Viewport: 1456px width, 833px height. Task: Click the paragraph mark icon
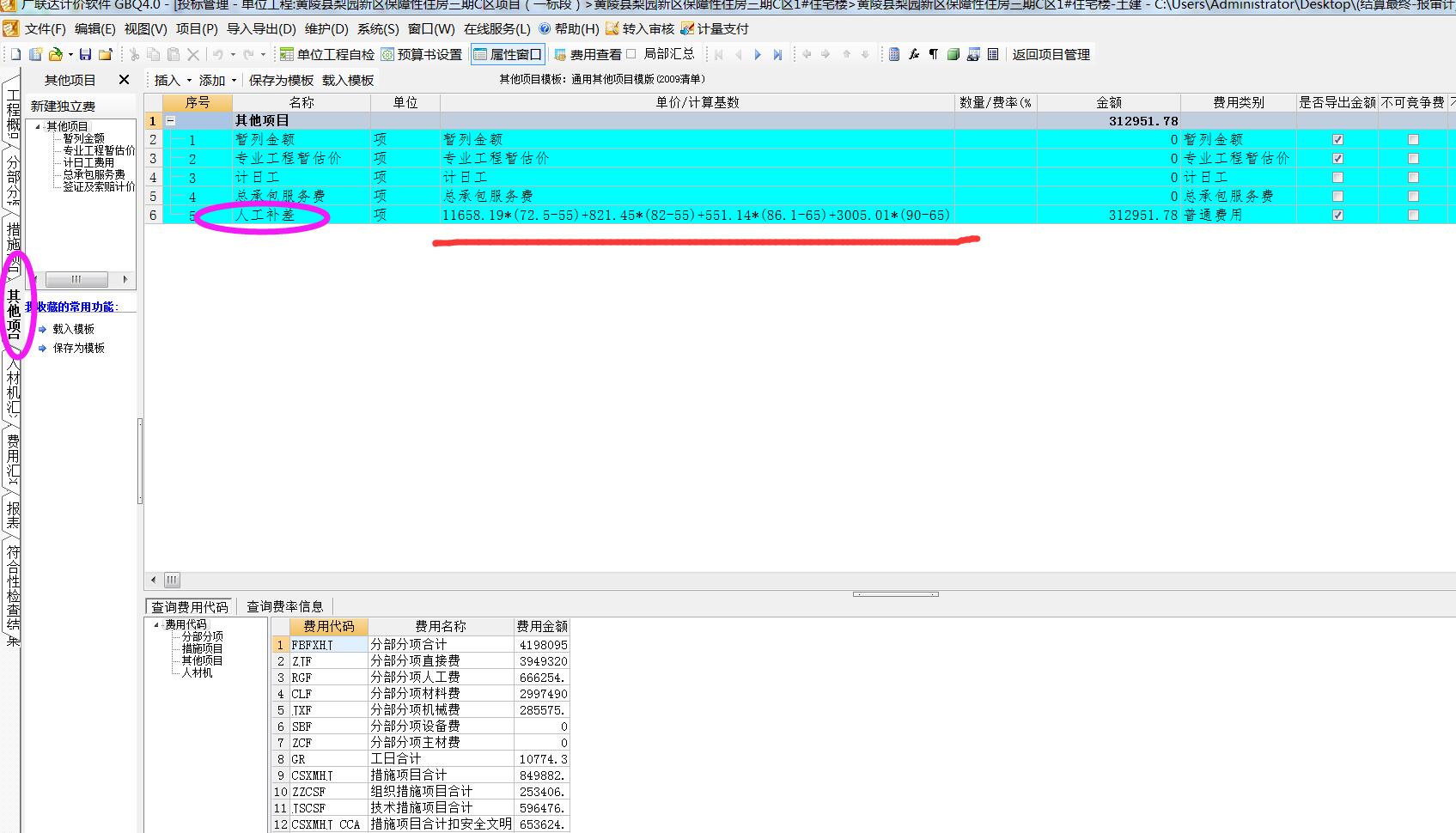[934, 54]
